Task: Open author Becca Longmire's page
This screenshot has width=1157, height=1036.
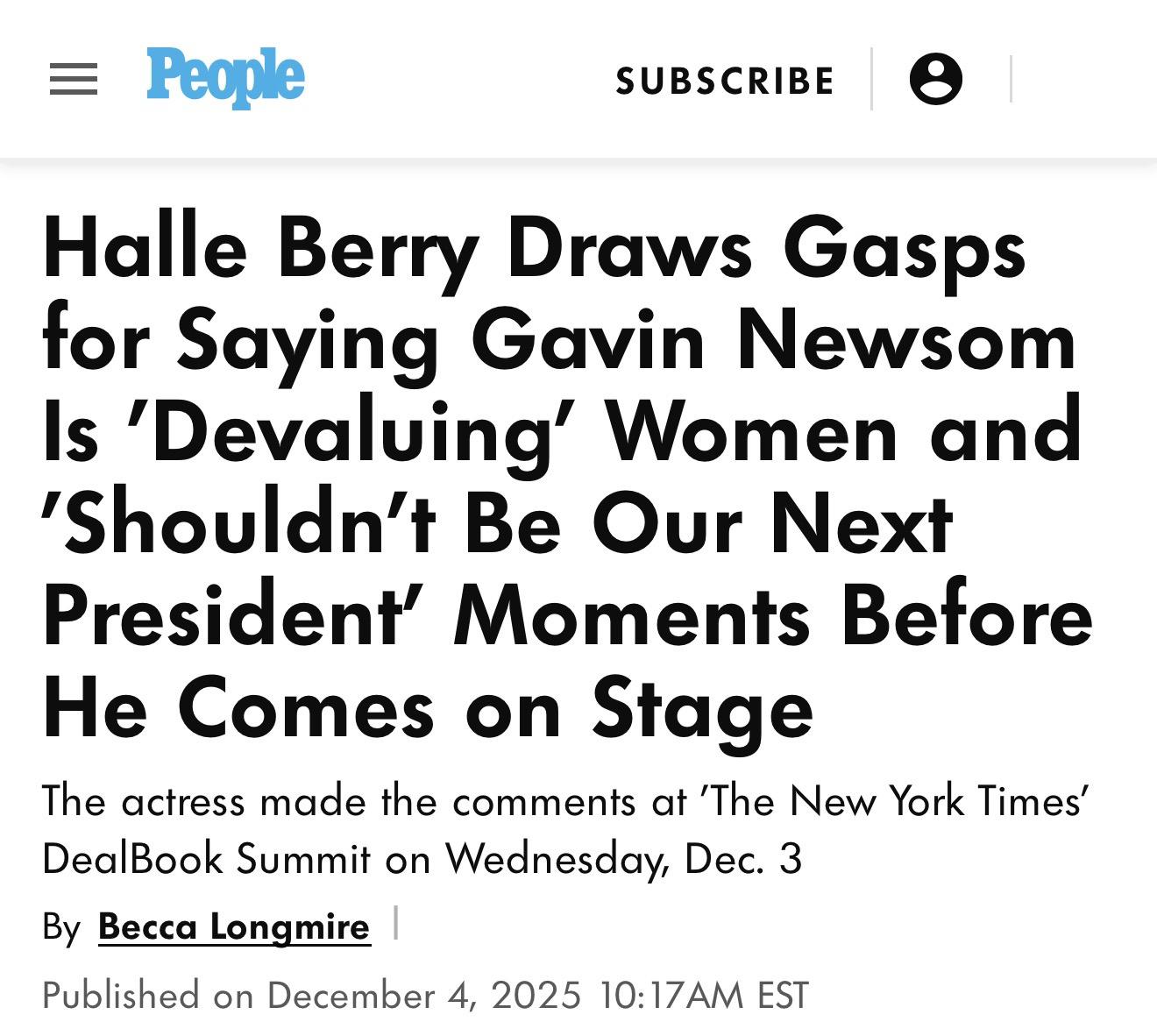Action: pyautogui.click(x=234, y=926)
